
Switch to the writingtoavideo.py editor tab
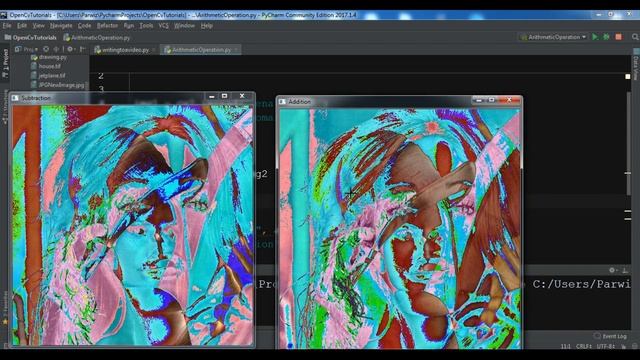pyautogui.click(x=125, y=50)
